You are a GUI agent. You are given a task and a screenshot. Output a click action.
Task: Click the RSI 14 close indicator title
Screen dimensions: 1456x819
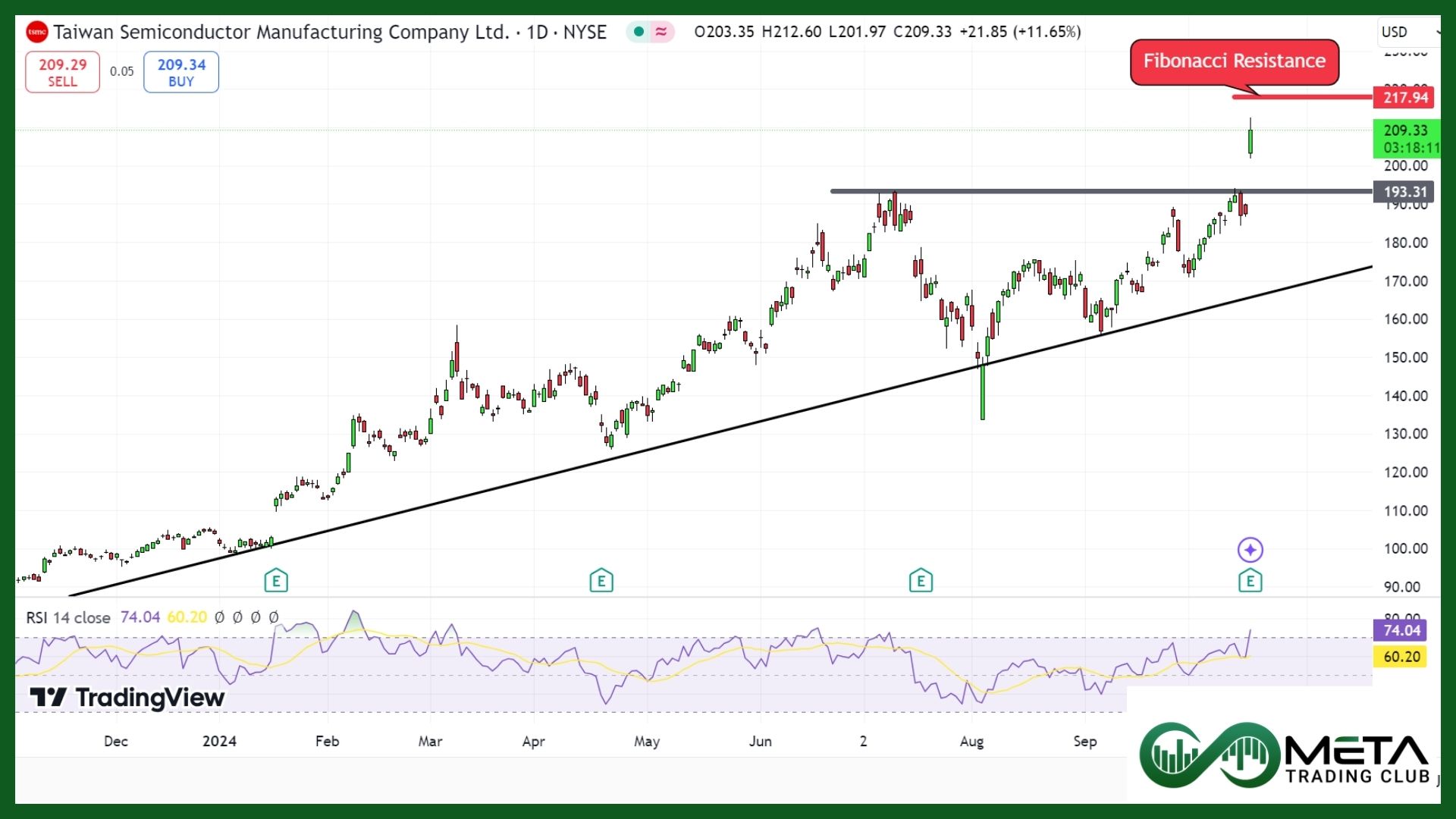68,617
